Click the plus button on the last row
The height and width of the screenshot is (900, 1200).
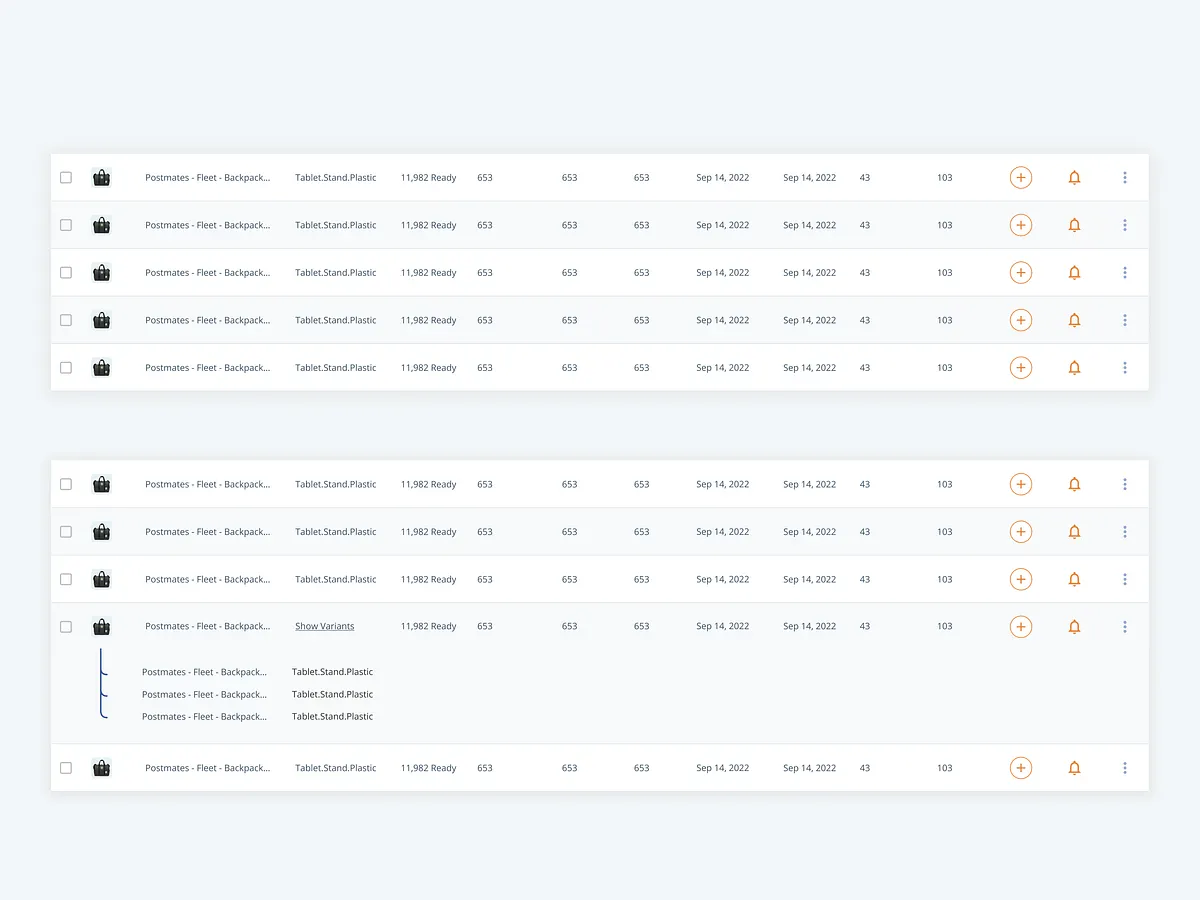coord(1021,767)
